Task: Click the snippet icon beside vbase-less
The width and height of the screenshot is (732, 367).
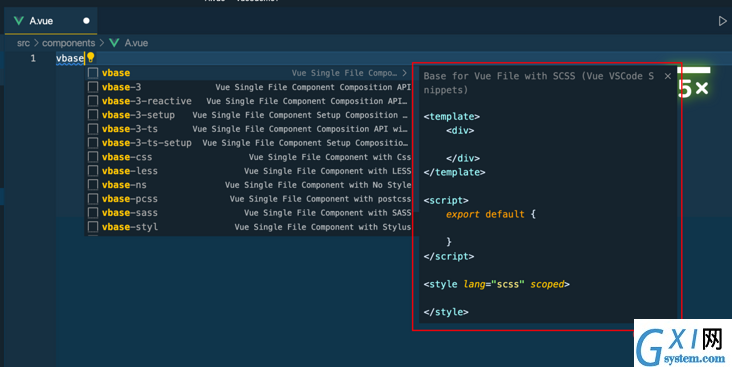Action: point(93,171)
